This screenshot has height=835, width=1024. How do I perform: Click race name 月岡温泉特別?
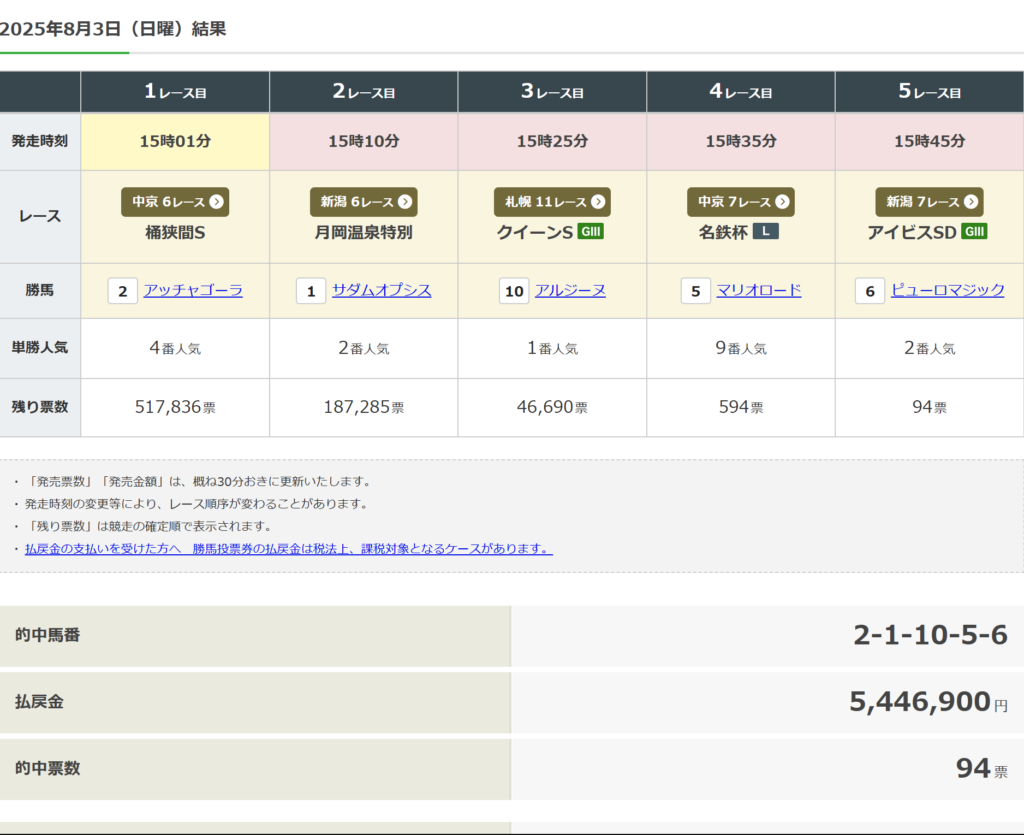(364, 232)
